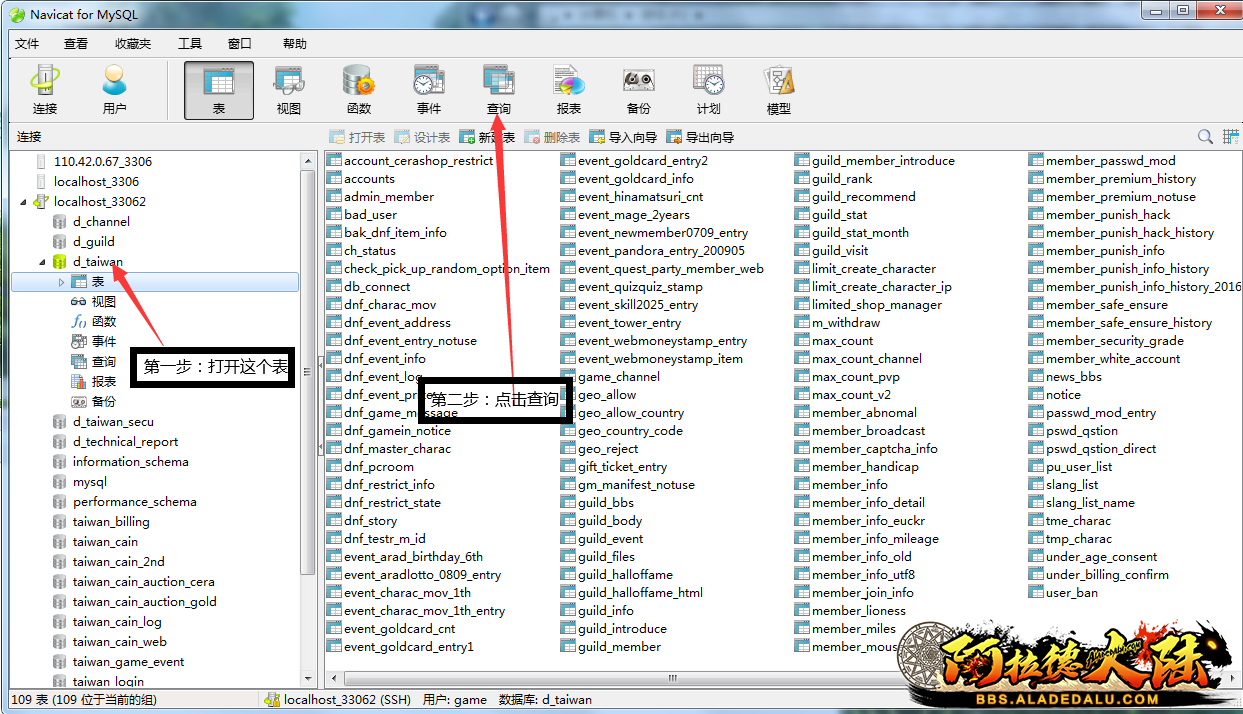
Task: Click the 计划 (Schedule) toolbar icon
Action: point(708,90)
